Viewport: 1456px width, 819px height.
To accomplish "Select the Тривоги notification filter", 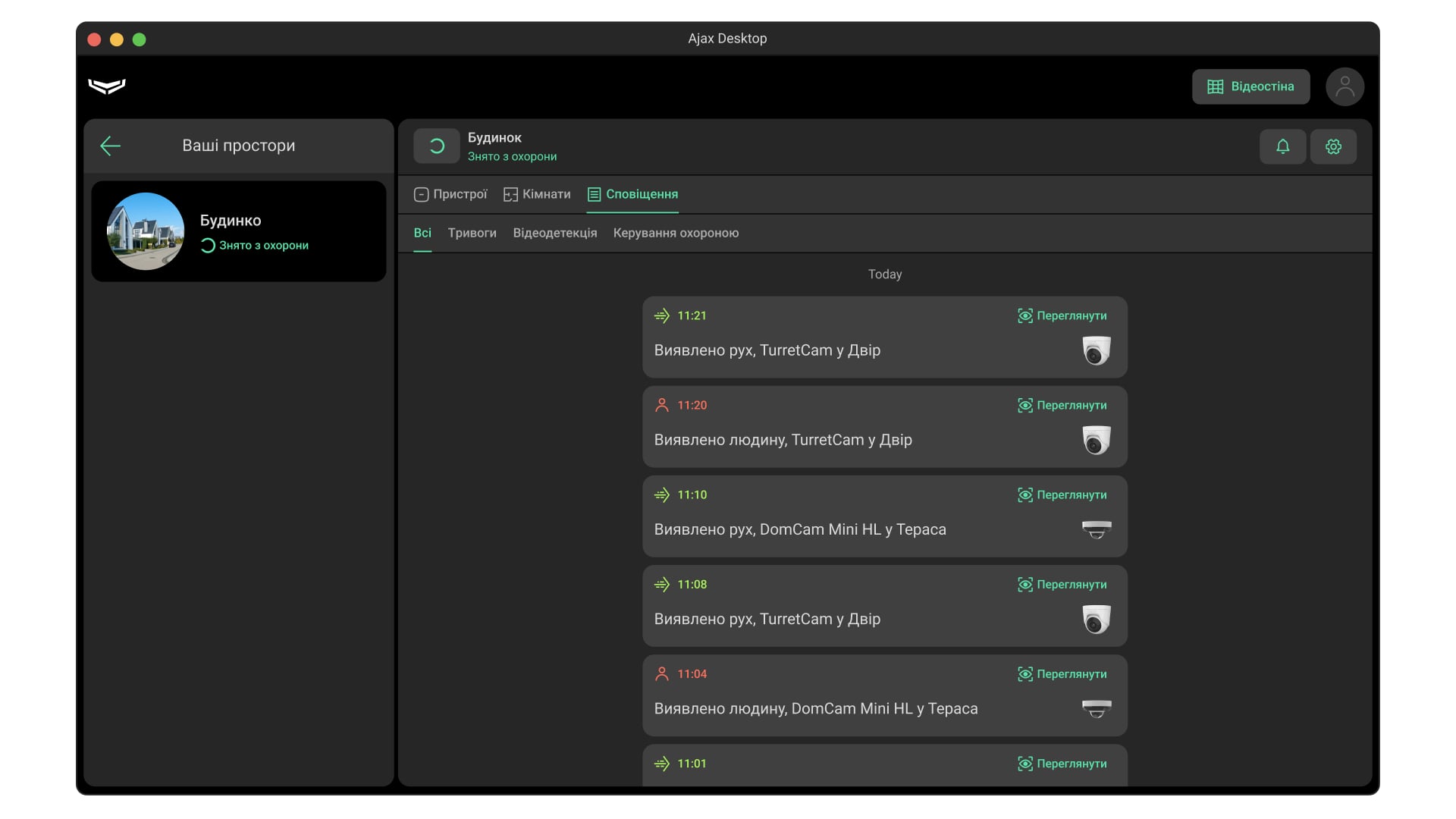I will click(x=472, y=233).
